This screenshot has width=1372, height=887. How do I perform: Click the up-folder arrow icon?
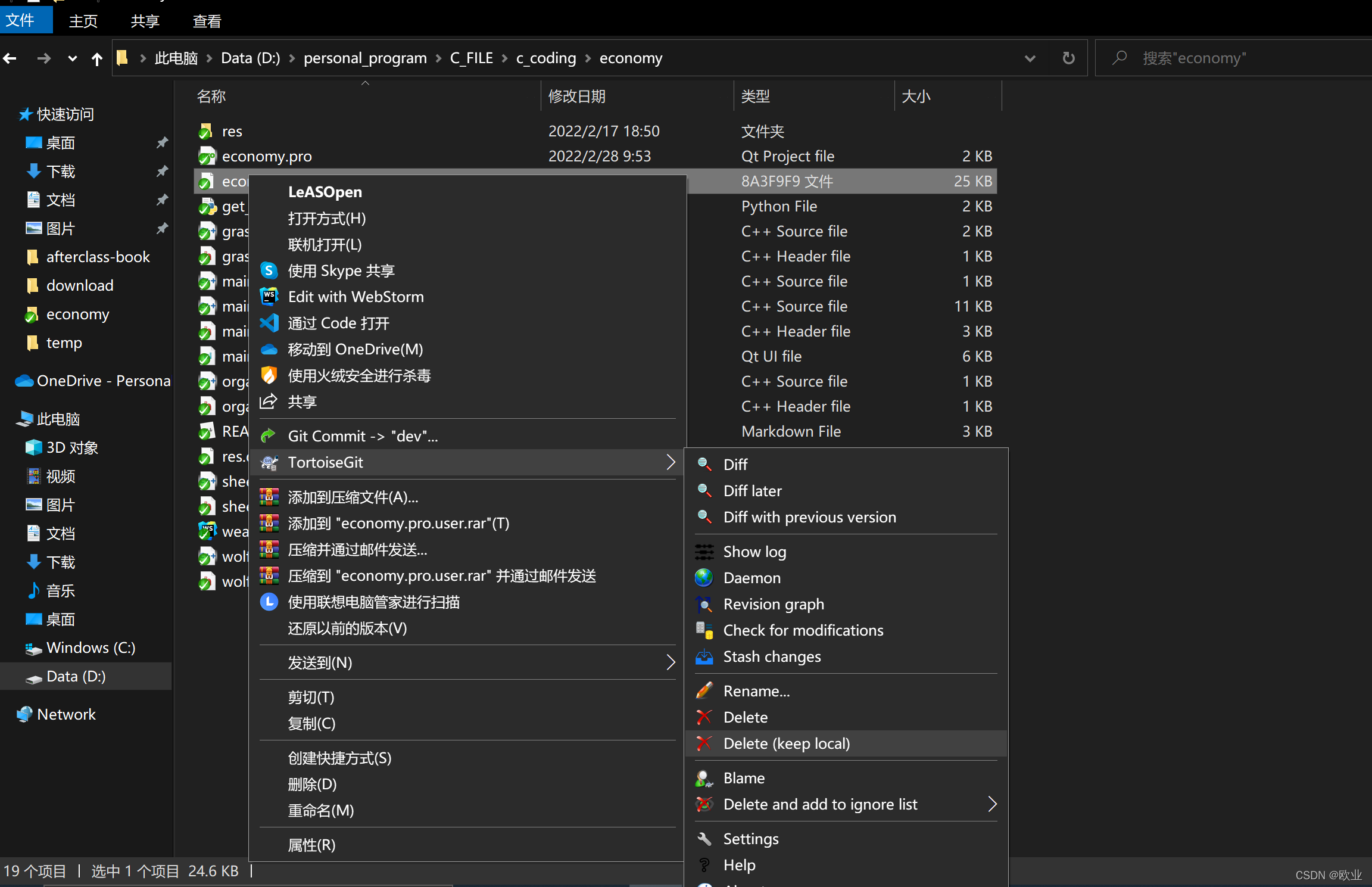point(96,58)
